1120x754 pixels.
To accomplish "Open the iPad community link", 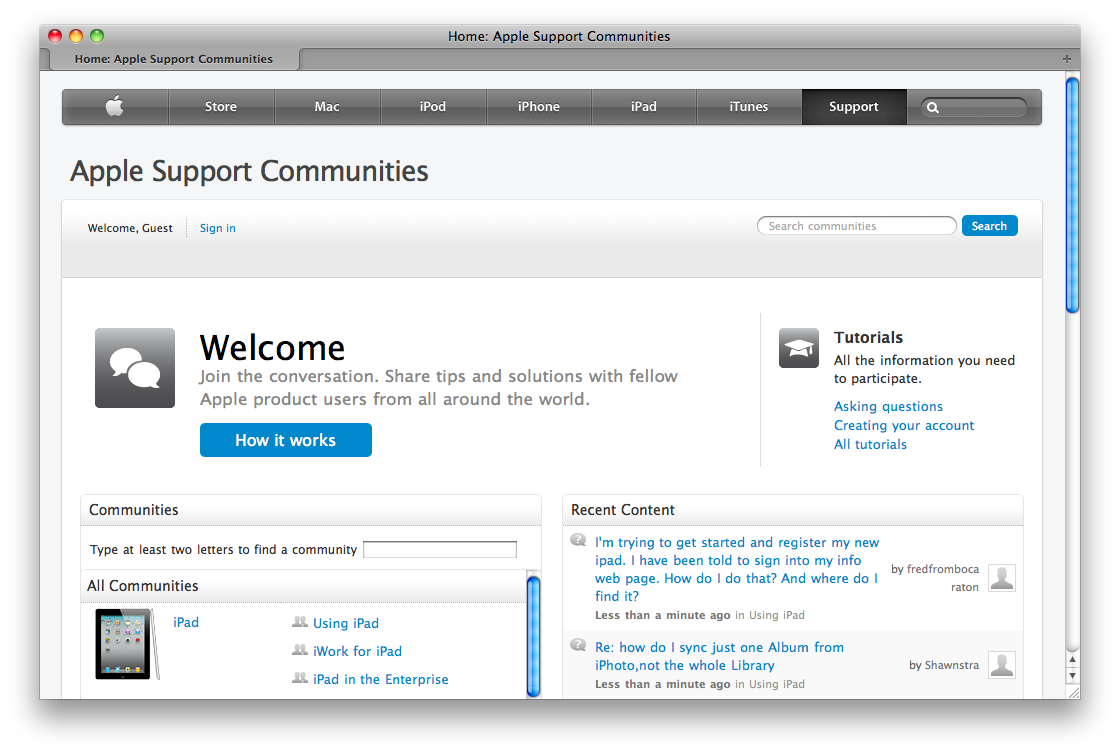I will pyautogui.click(x=186, y=623).
